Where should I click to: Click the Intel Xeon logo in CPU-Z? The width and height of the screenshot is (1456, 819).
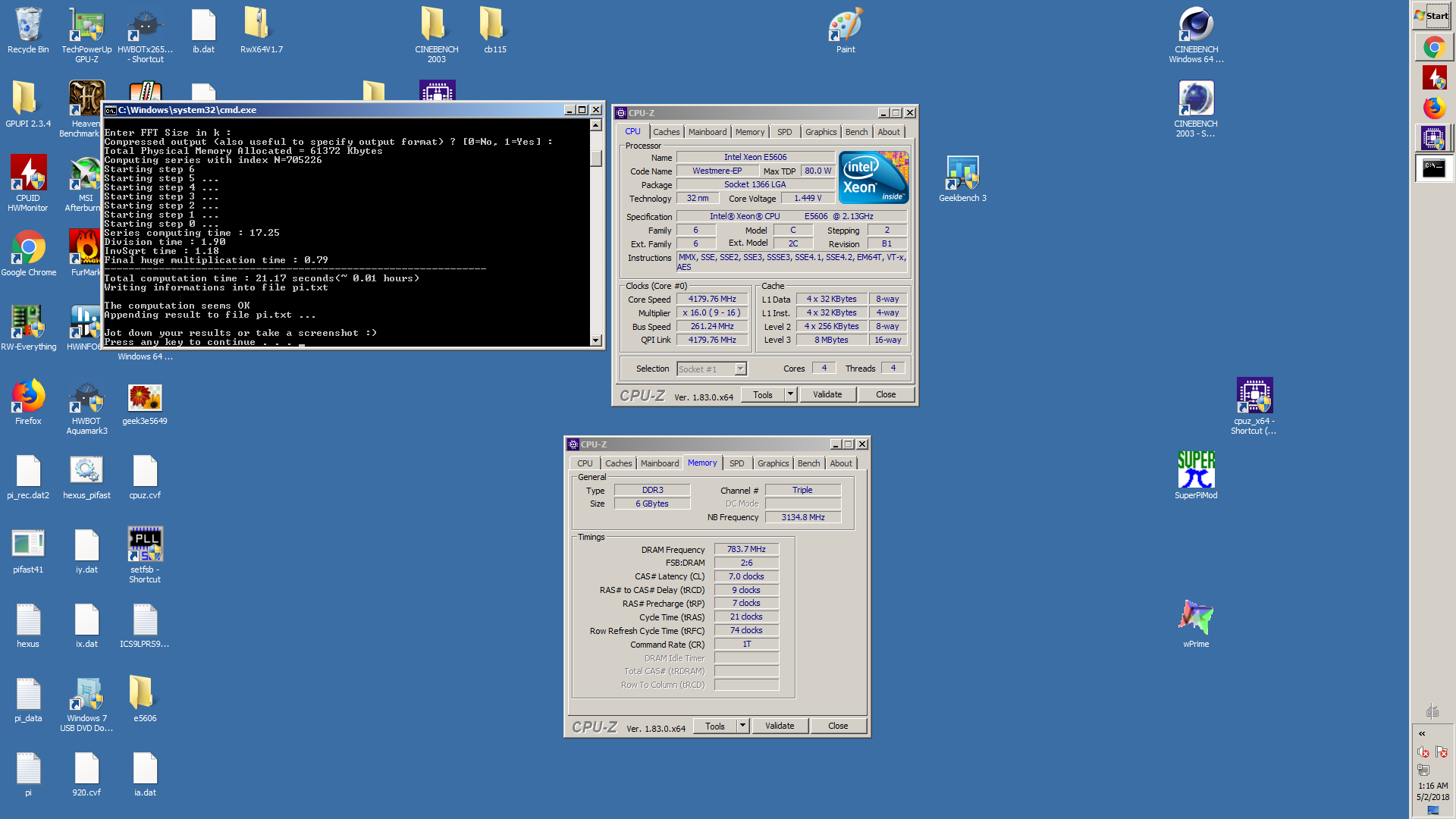point(874,177)
